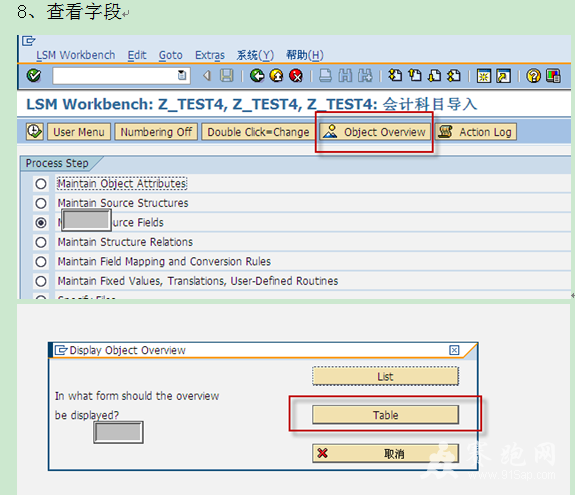This screenshot has width=575, height=495.
Task: Select the Maintain Object Attributes radio button
Action: pyautogui.click(x=41, y=184)
